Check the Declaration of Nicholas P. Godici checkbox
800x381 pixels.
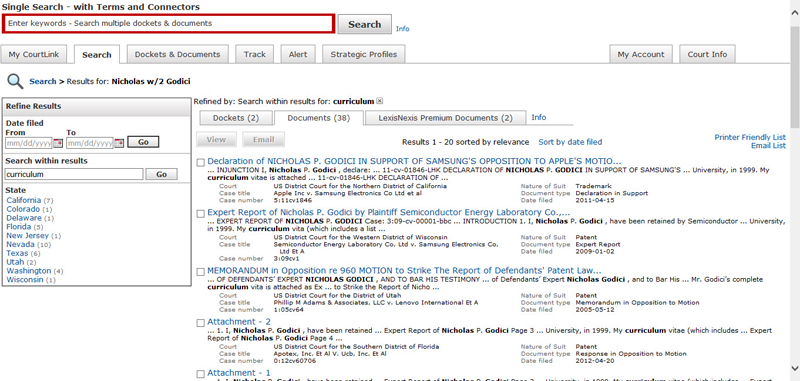click(x=201, y=162)
